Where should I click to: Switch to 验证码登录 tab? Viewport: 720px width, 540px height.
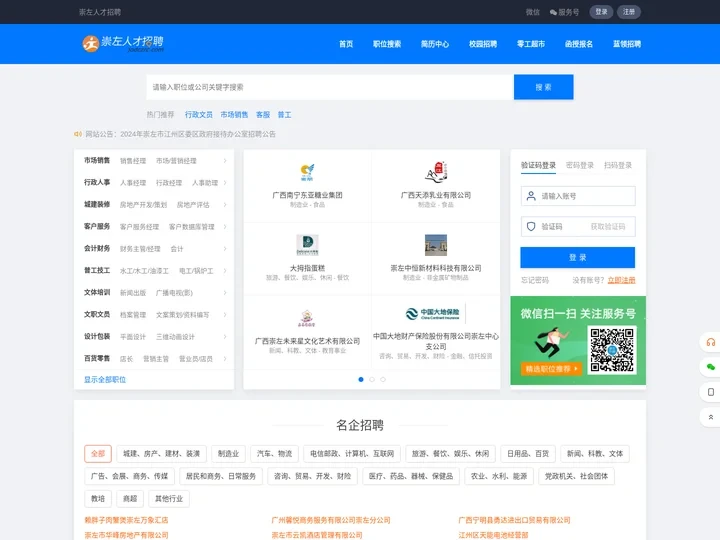coord(538,165)
